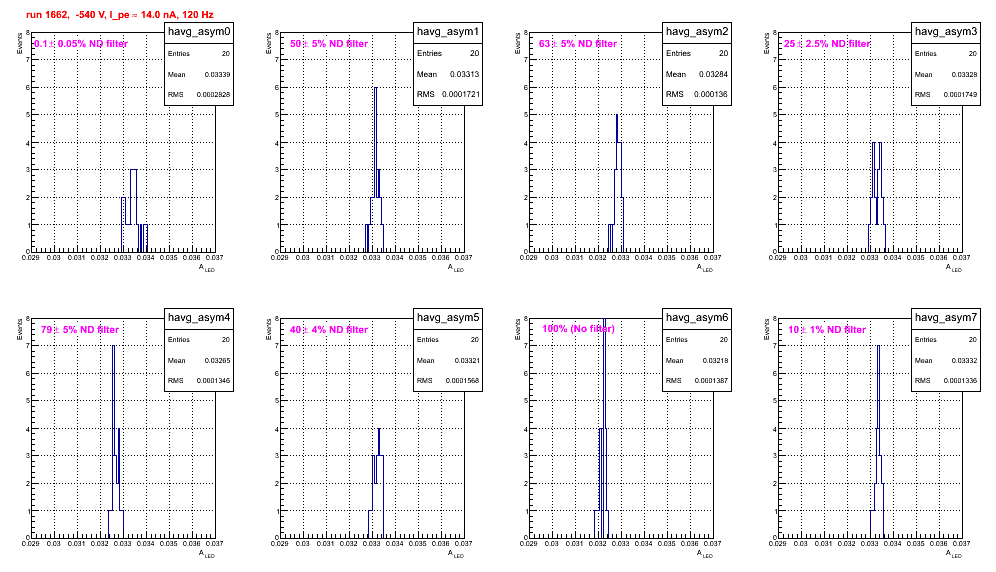Click the histogram peak in havg_asym6 plot
996x572 pixels.
pos(604,321)
